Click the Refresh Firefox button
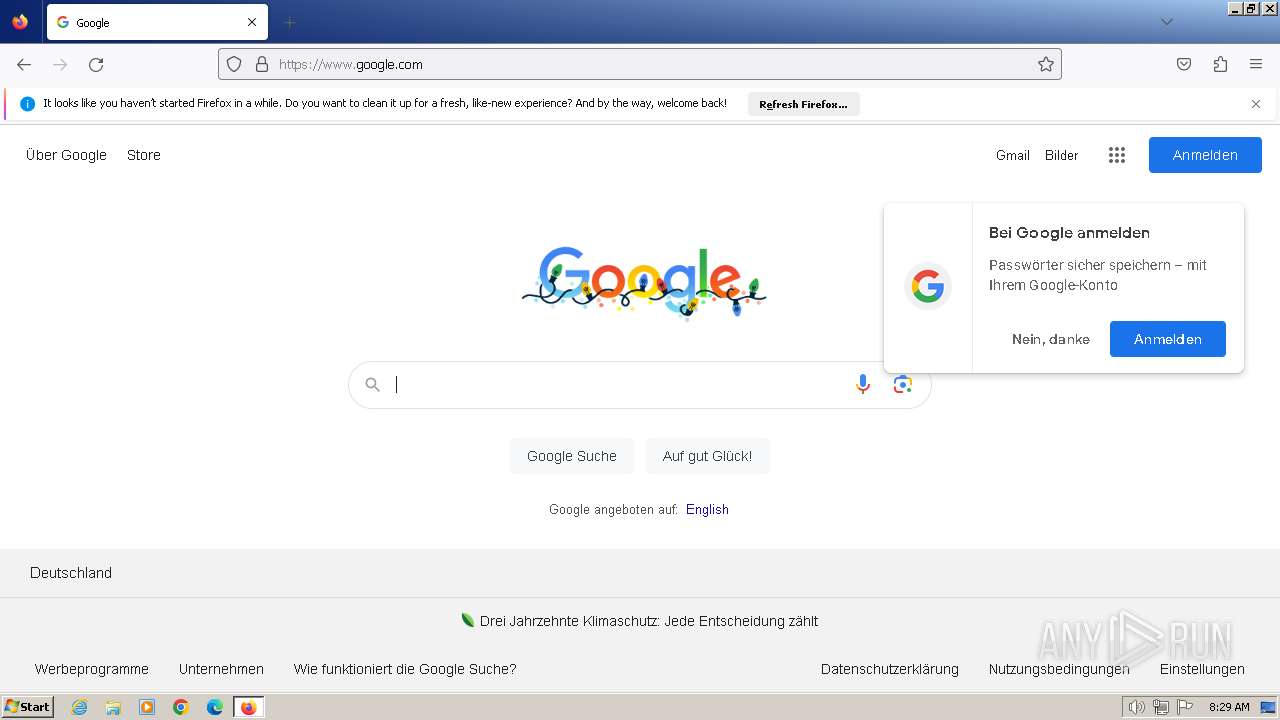Screen dimensions: 1280x720 pyautogui.click(x=803, y=104)
